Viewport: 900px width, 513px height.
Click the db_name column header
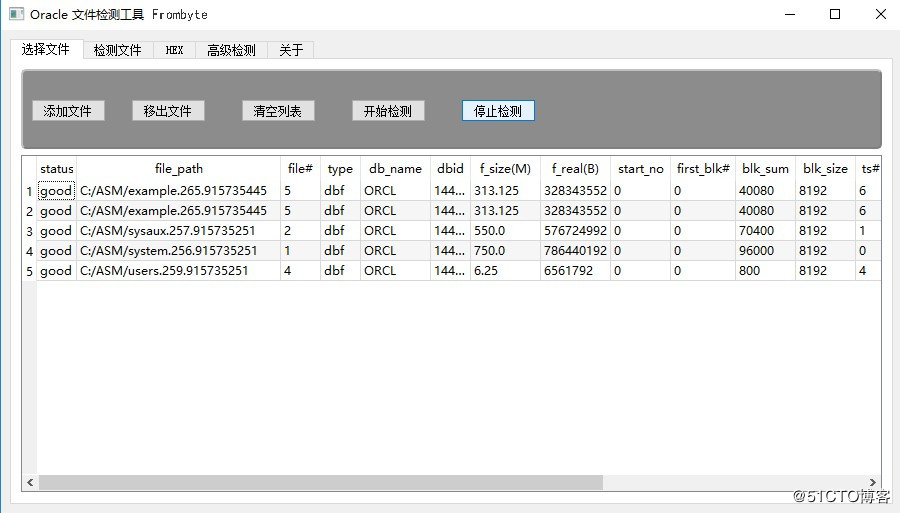coord(395,169)
